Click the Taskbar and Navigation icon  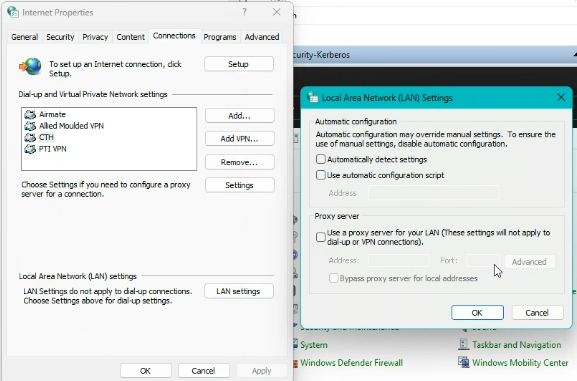pyautogui.click(x=464, y=345)
